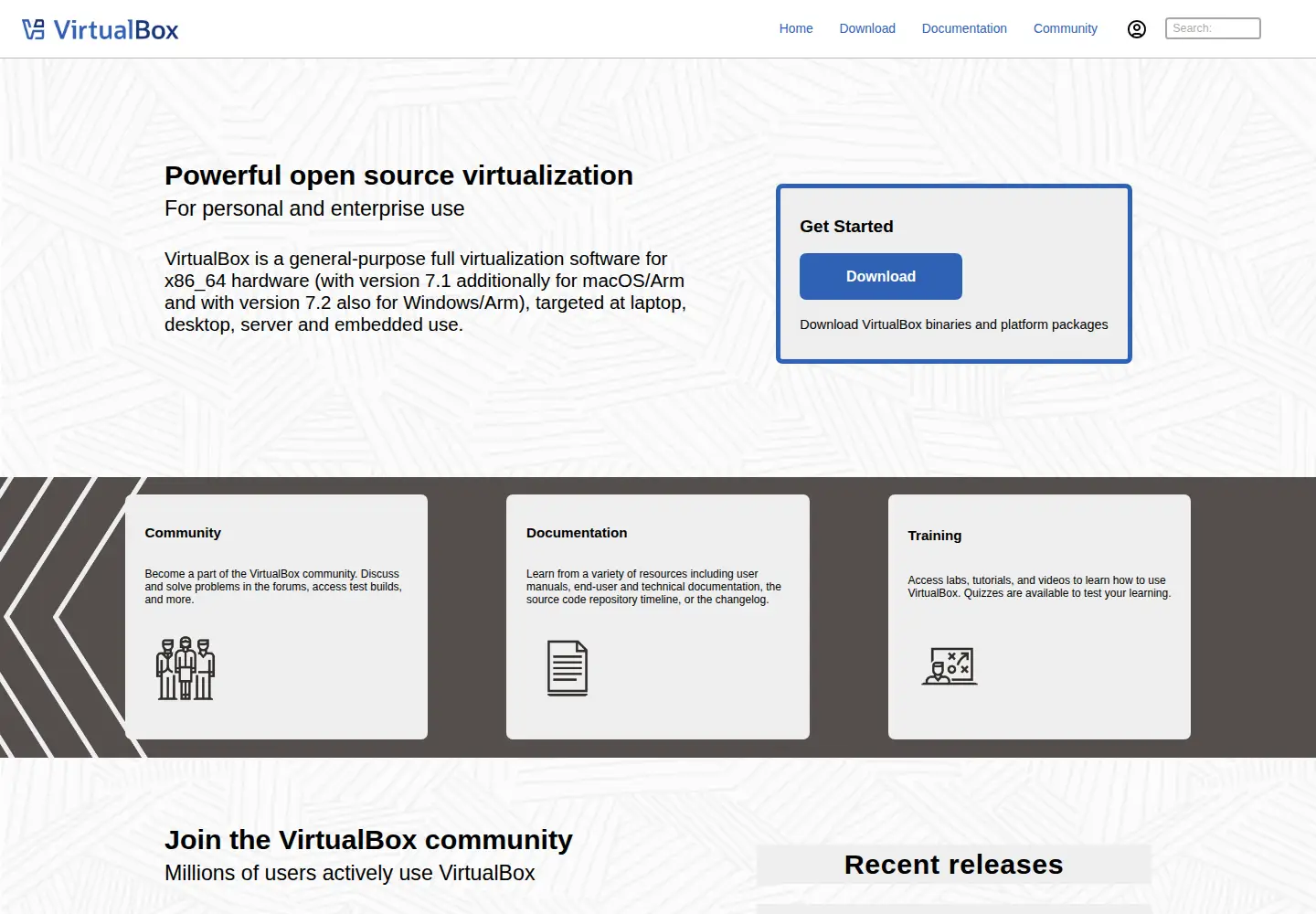This screenshot has height=914, width=1316.
Task: Click the VirtualBox logo
Action: click(101, 29)
